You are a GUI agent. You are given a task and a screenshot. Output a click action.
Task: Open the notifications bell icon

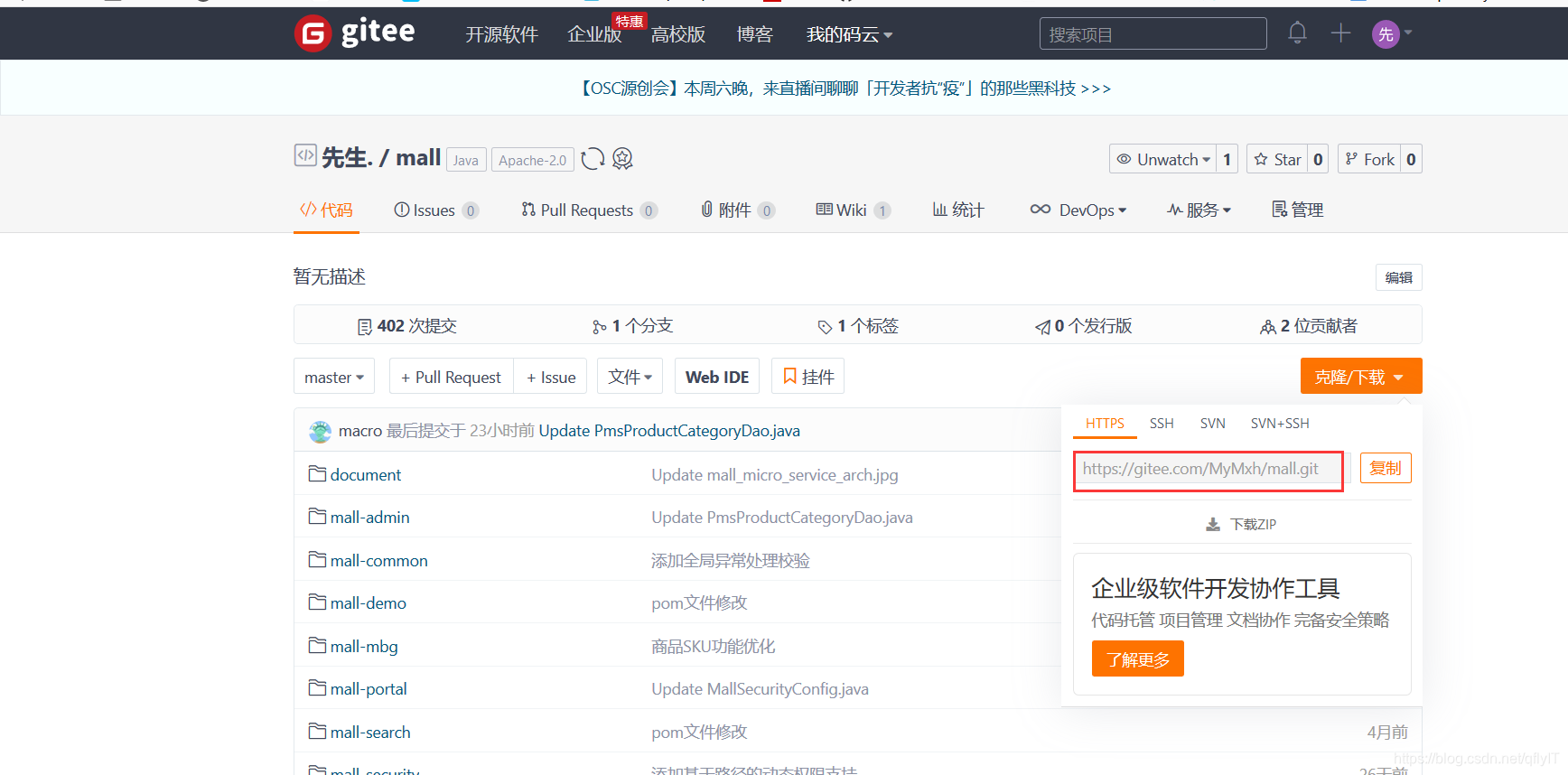point(1297,33)
